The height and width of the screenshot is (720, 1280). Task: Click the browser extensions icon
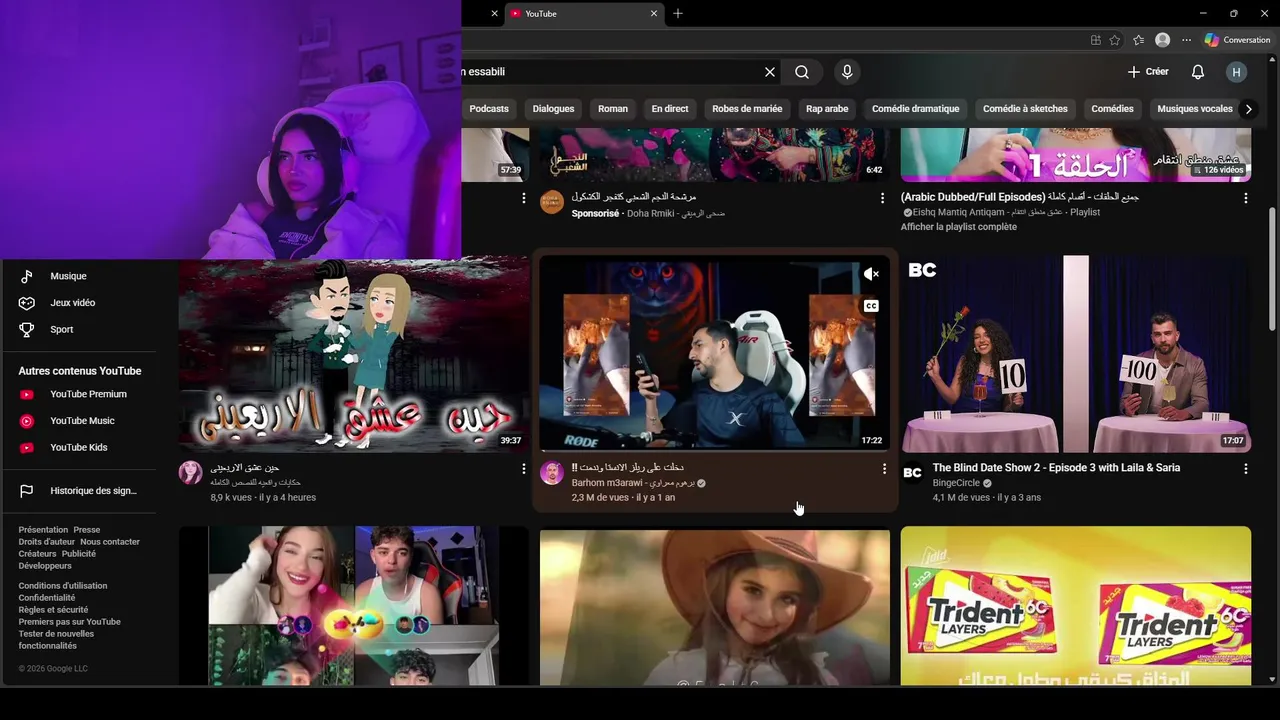1096,40
